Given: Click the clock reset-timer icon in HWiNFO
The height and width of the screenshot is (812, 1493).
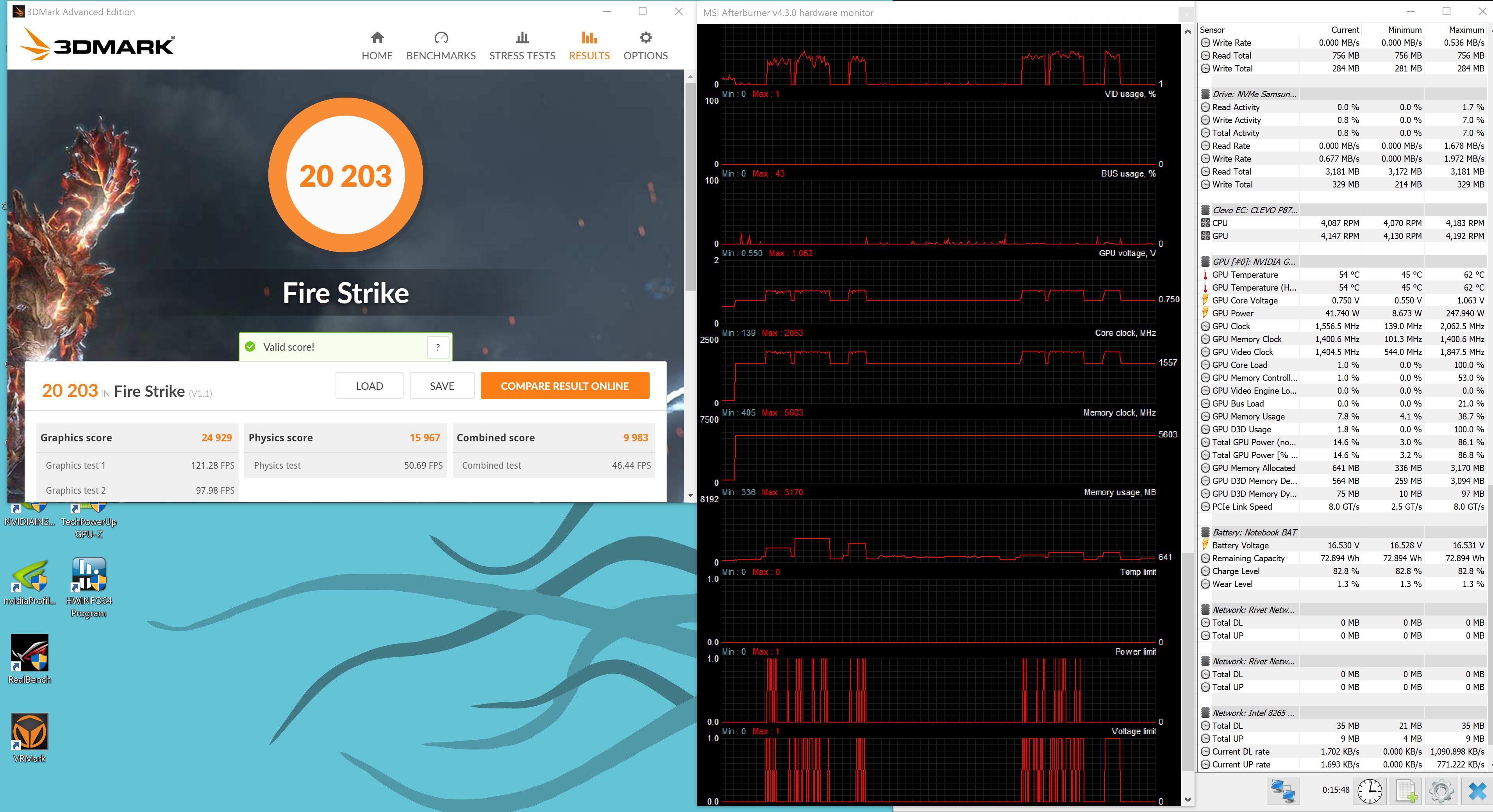Looking at the screenshot, I should click(x=1370, y=791).
